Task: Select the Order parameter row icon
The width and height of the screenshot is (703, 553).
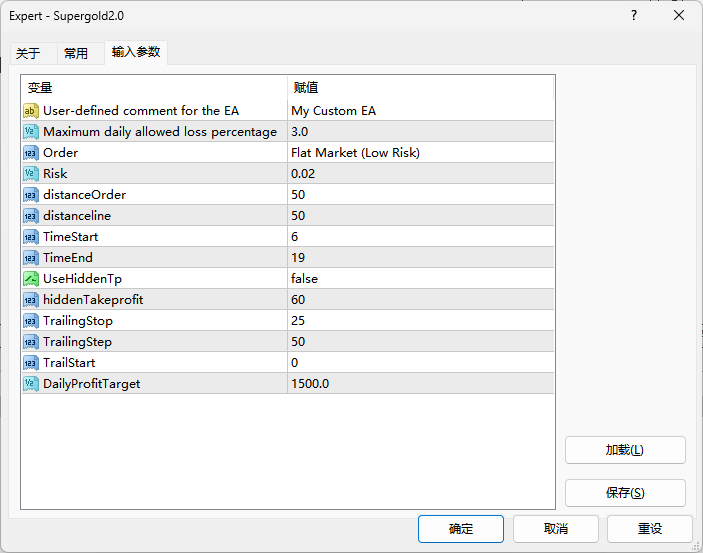Action: click(x=31, y=153)
